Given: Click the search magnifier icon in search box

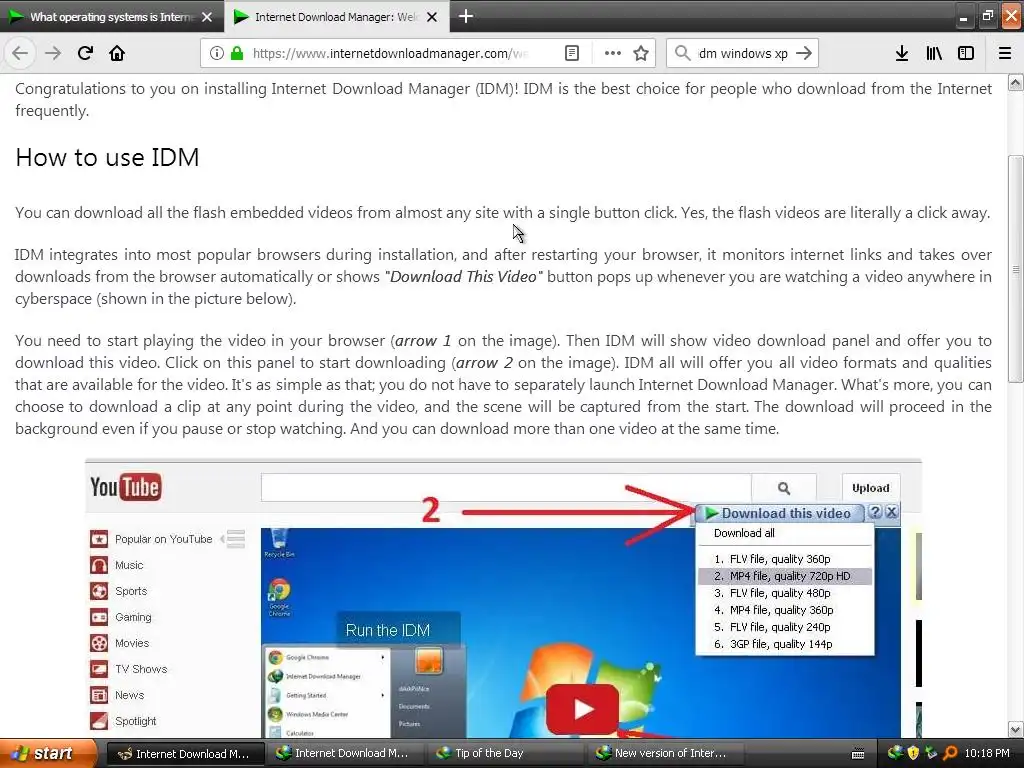Looking at the screenshot, I should pos(682,53).
